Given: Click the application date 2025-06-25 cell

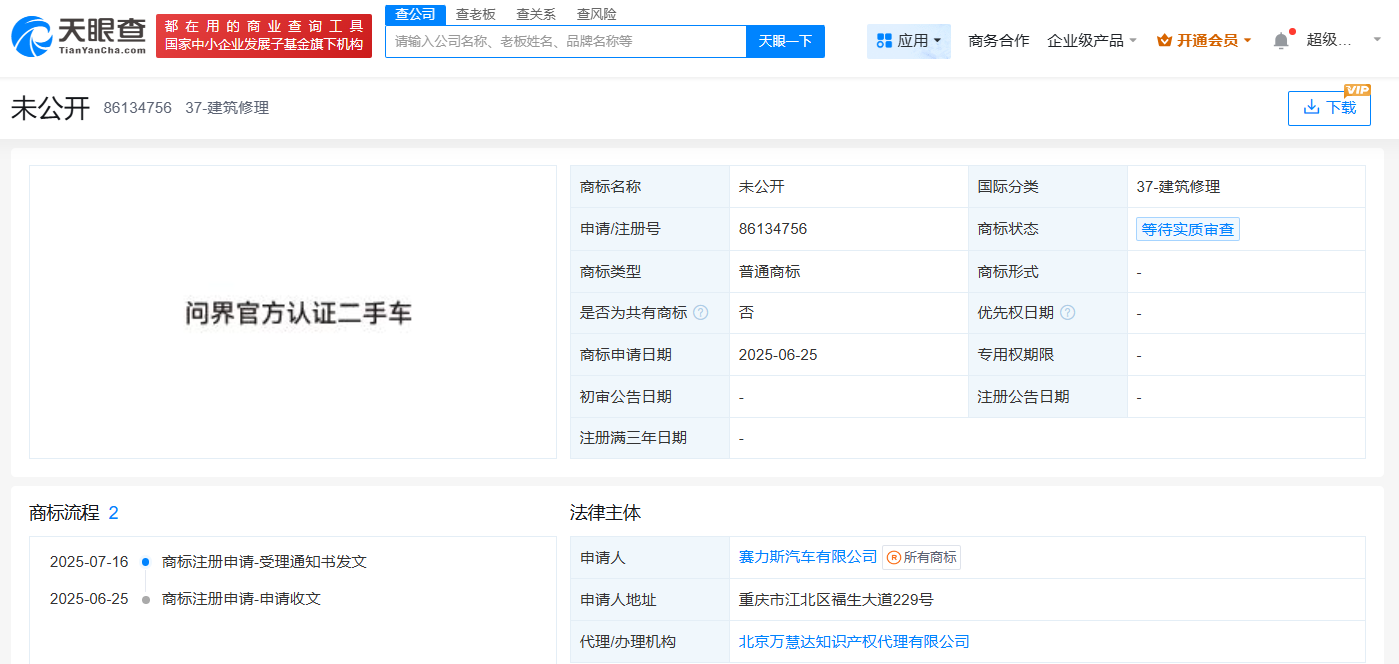Looking at the screenshot, I should pos(780,355).
